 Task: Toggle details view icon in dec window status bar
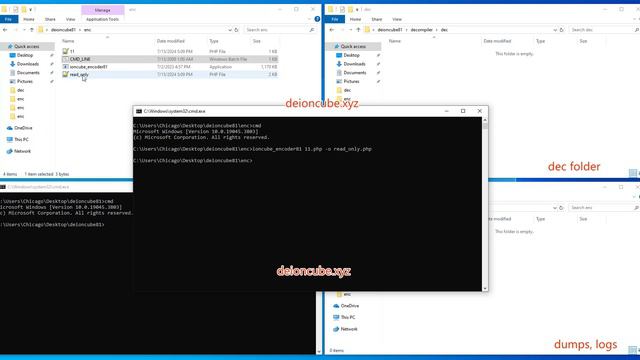coord(633,173)
